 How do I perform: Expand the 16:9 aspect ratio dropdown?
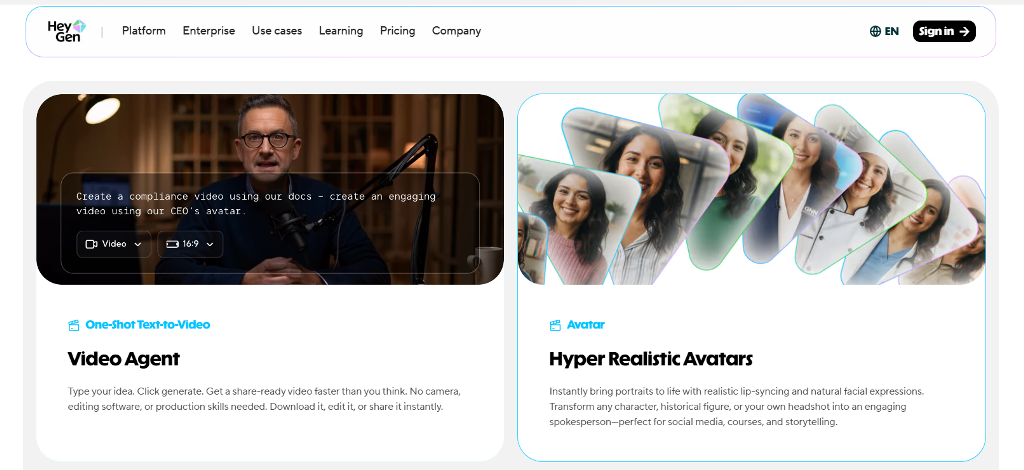[x=190, y=244]
